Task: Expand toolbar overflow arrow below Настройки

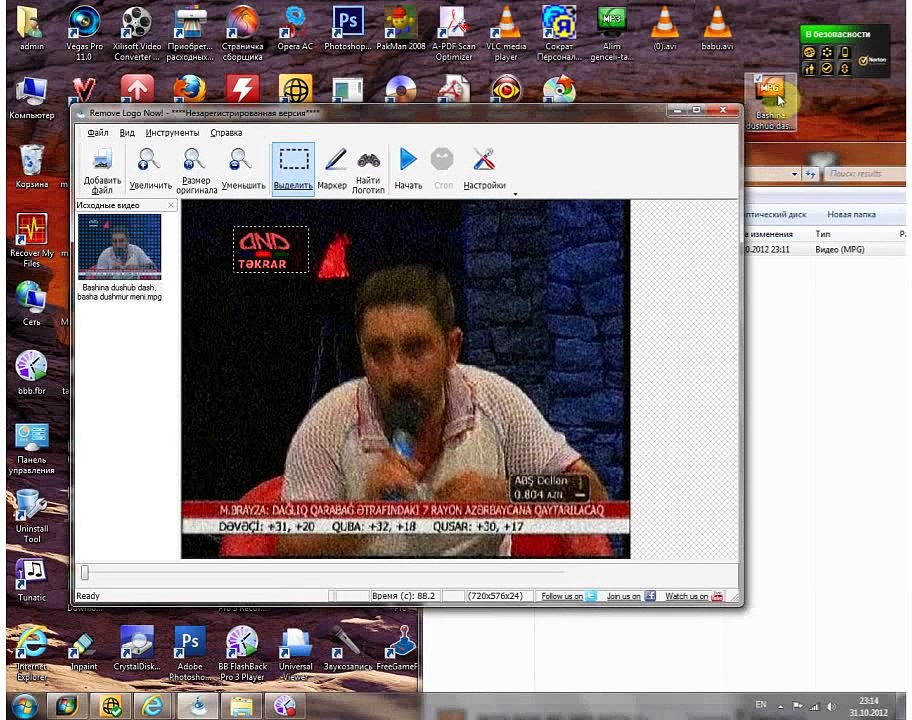Action: pos(515,194)
